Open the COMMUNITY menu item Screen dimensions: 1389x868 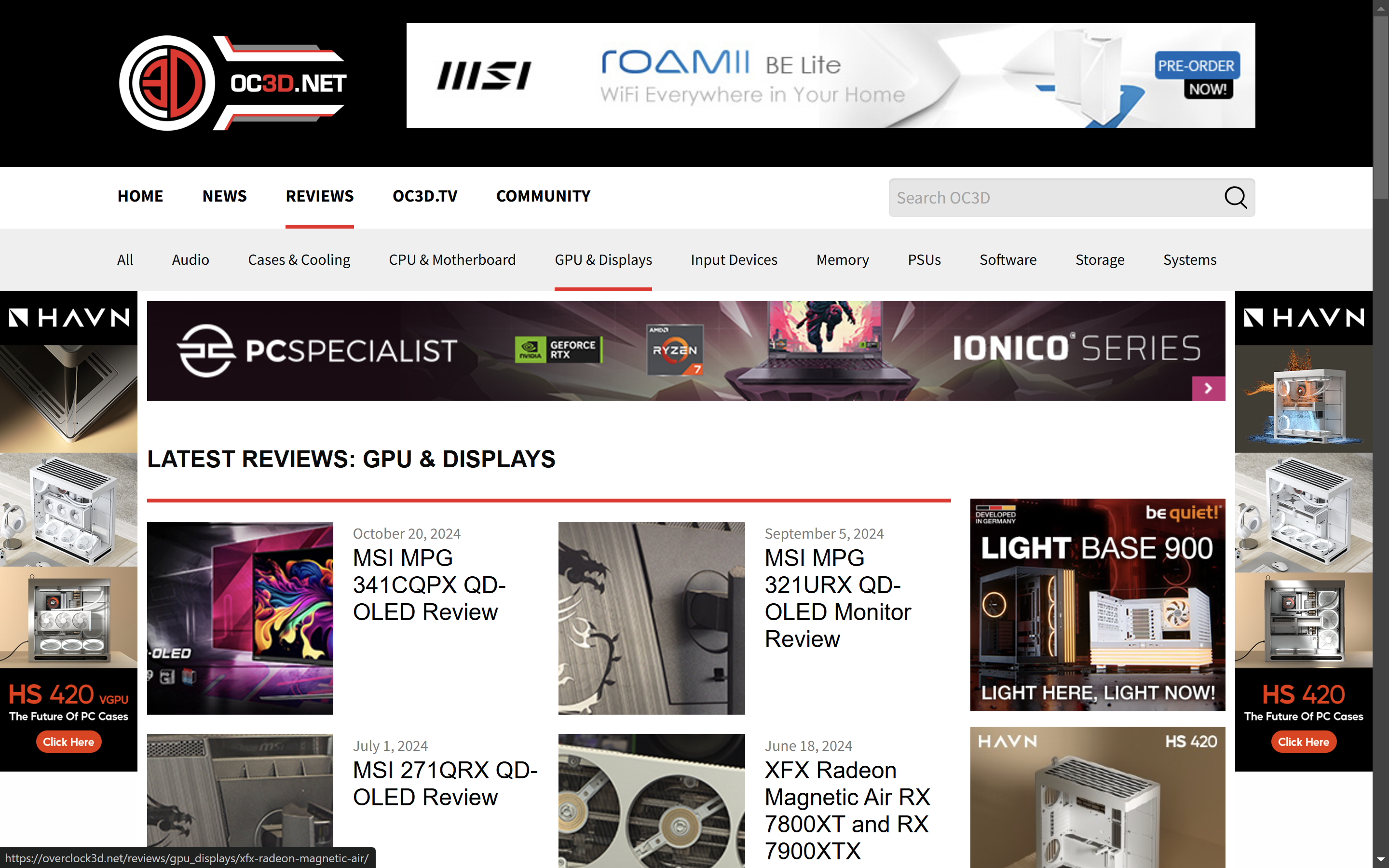point(543,196)
